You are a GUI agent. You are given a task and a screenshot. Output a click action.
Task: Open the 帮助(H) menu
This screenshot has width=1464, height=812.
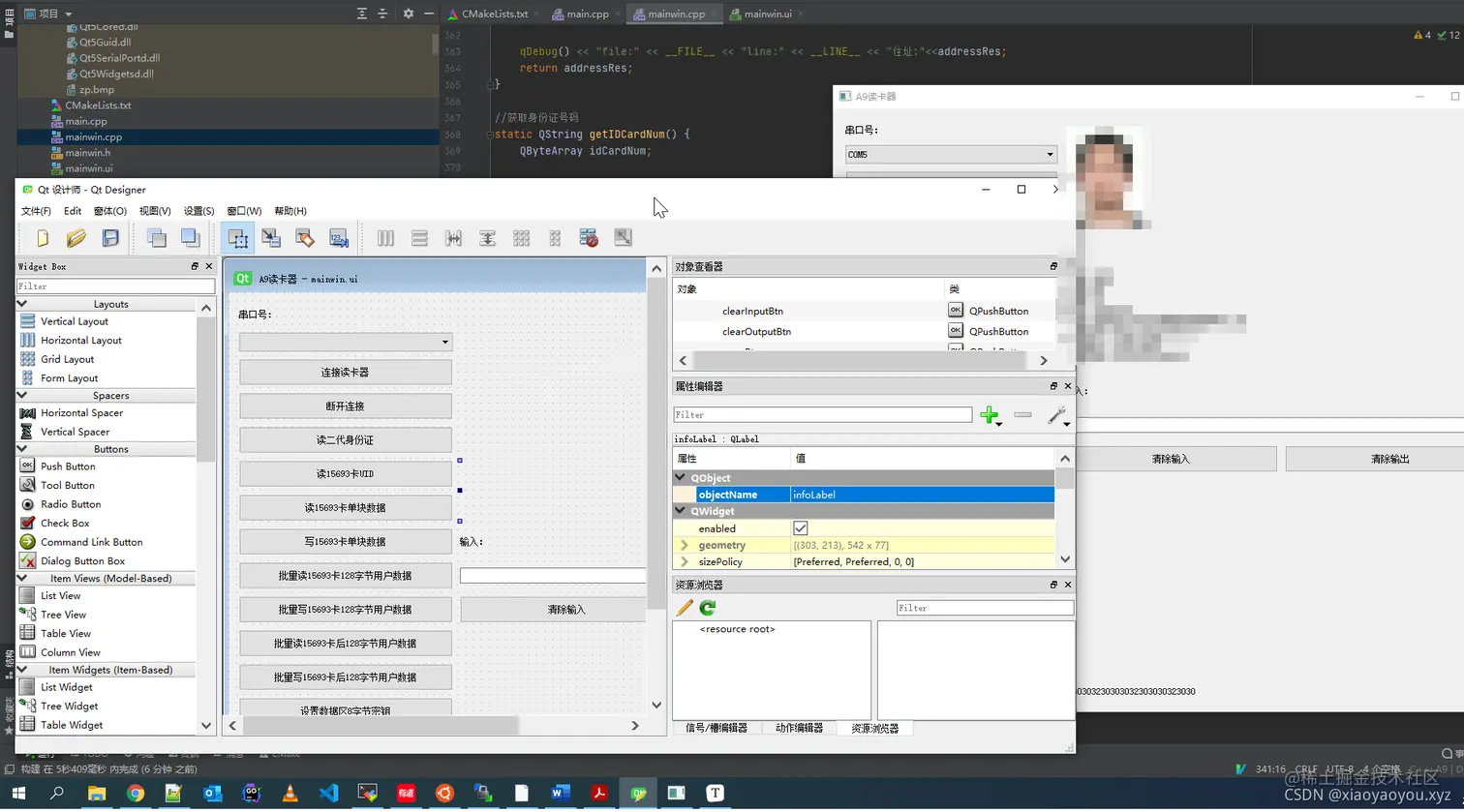pos(290,211)
